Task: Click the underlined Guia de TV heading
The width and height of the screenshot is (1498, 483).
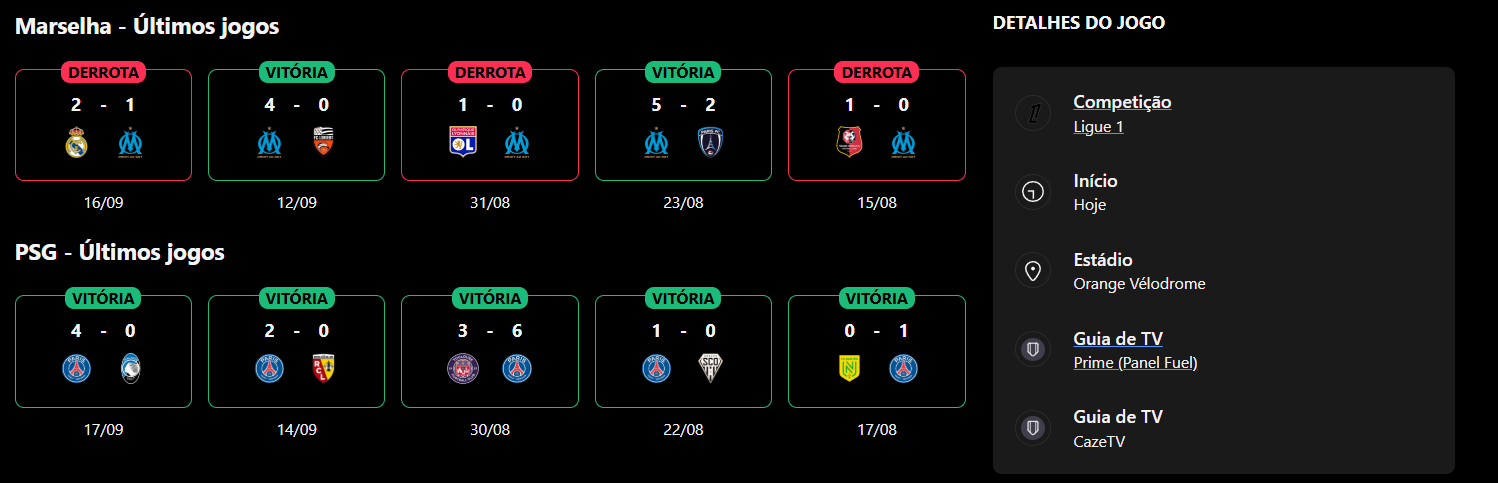Action: (1118, 339)
